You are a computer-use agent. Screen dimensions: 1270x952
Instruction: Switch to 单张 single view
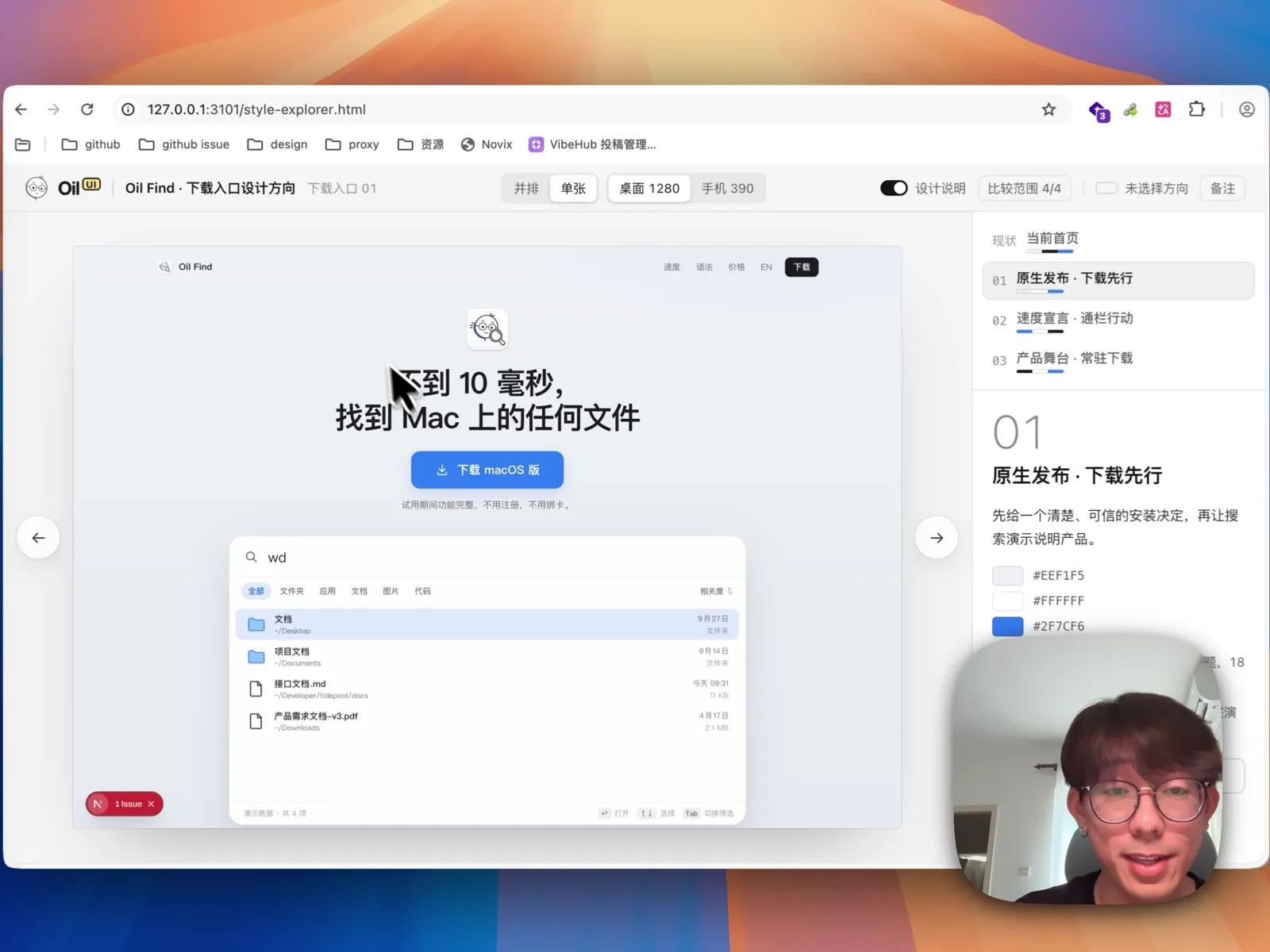coord(573,188)
